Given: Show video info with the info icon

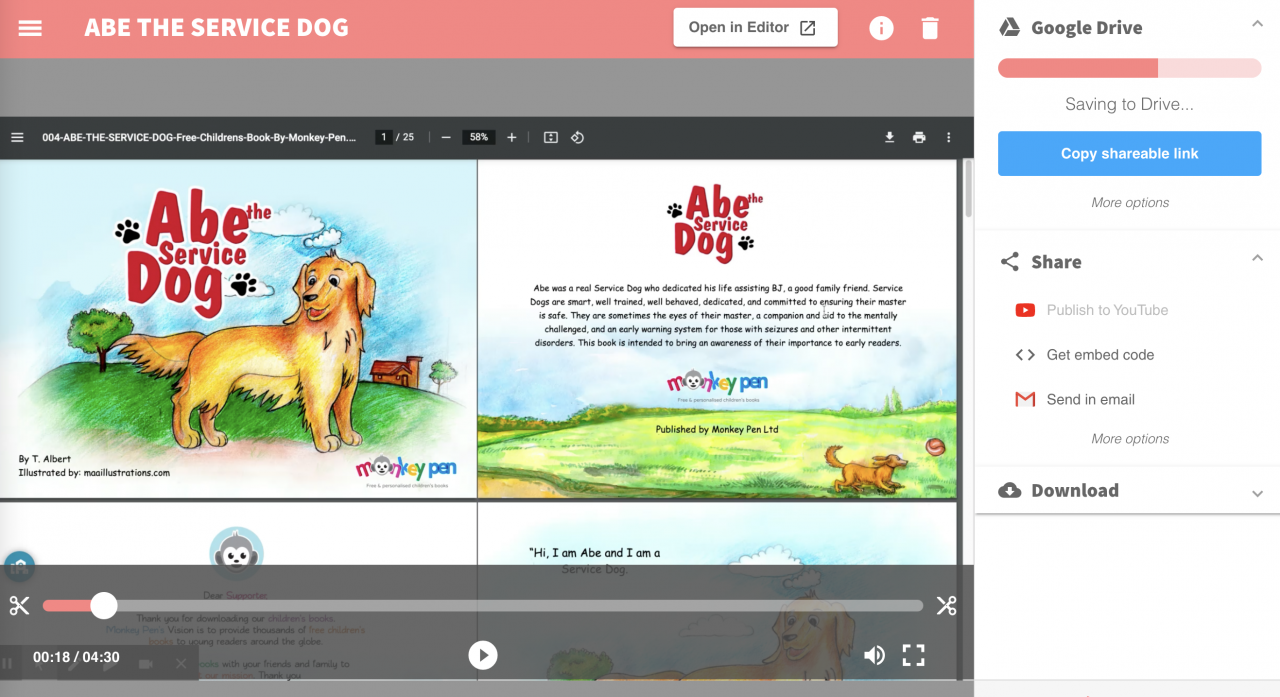Looking at the screenshot, I should 881,28.
